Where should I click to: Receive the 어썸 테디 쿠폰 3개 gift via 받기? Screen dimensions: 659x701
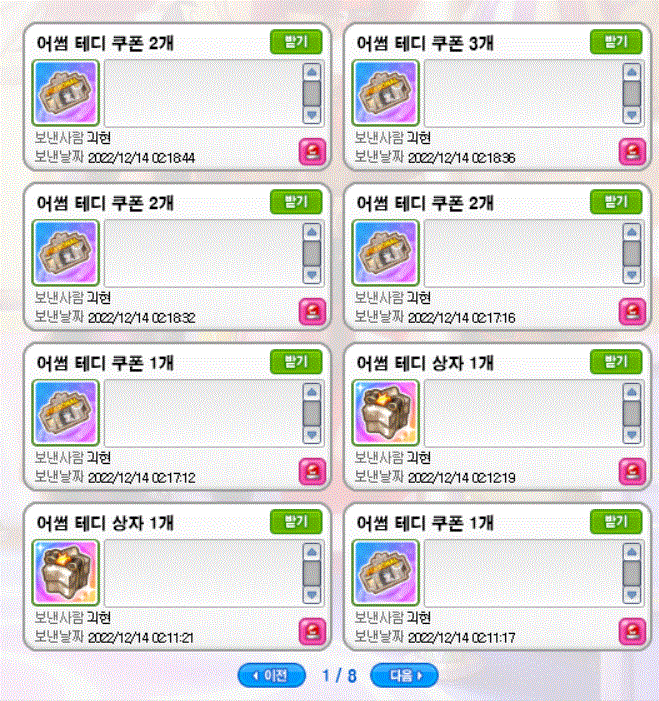point(616,42)
